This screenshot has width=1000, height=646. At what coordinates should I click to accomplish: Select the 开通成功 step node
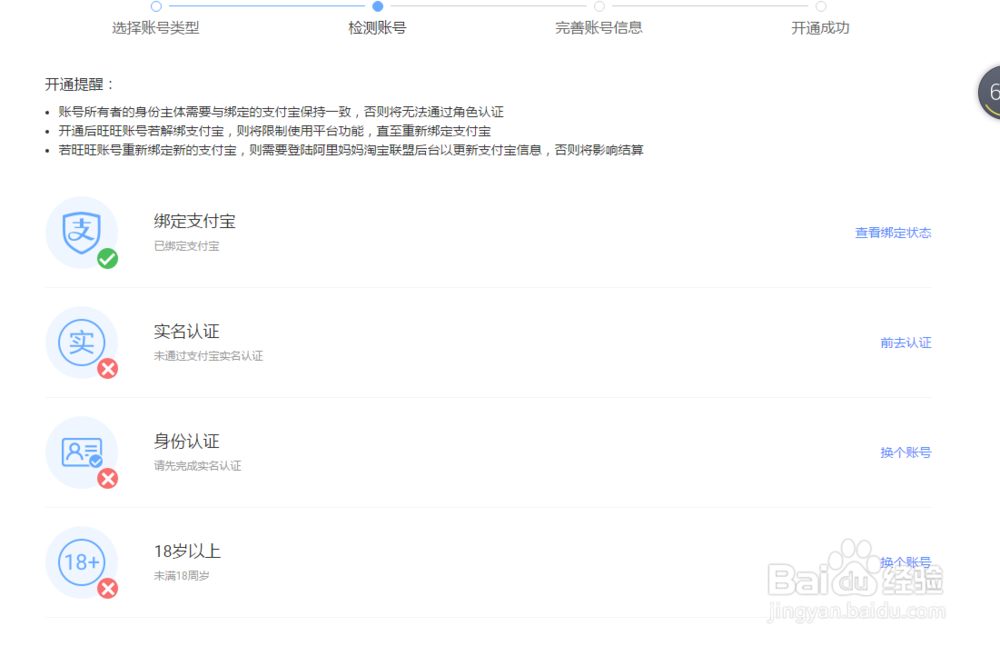click(819, 6)
